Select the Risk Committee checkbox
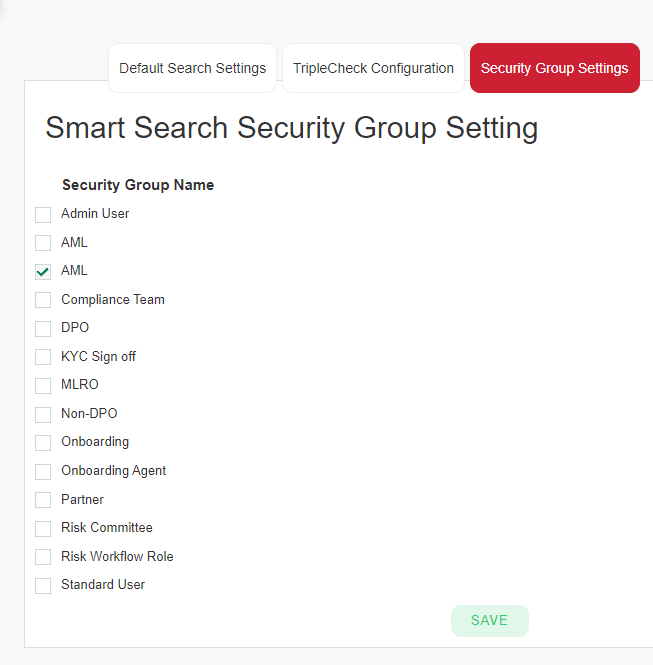The height and width of the screenshot is (665, 653). 43,528
